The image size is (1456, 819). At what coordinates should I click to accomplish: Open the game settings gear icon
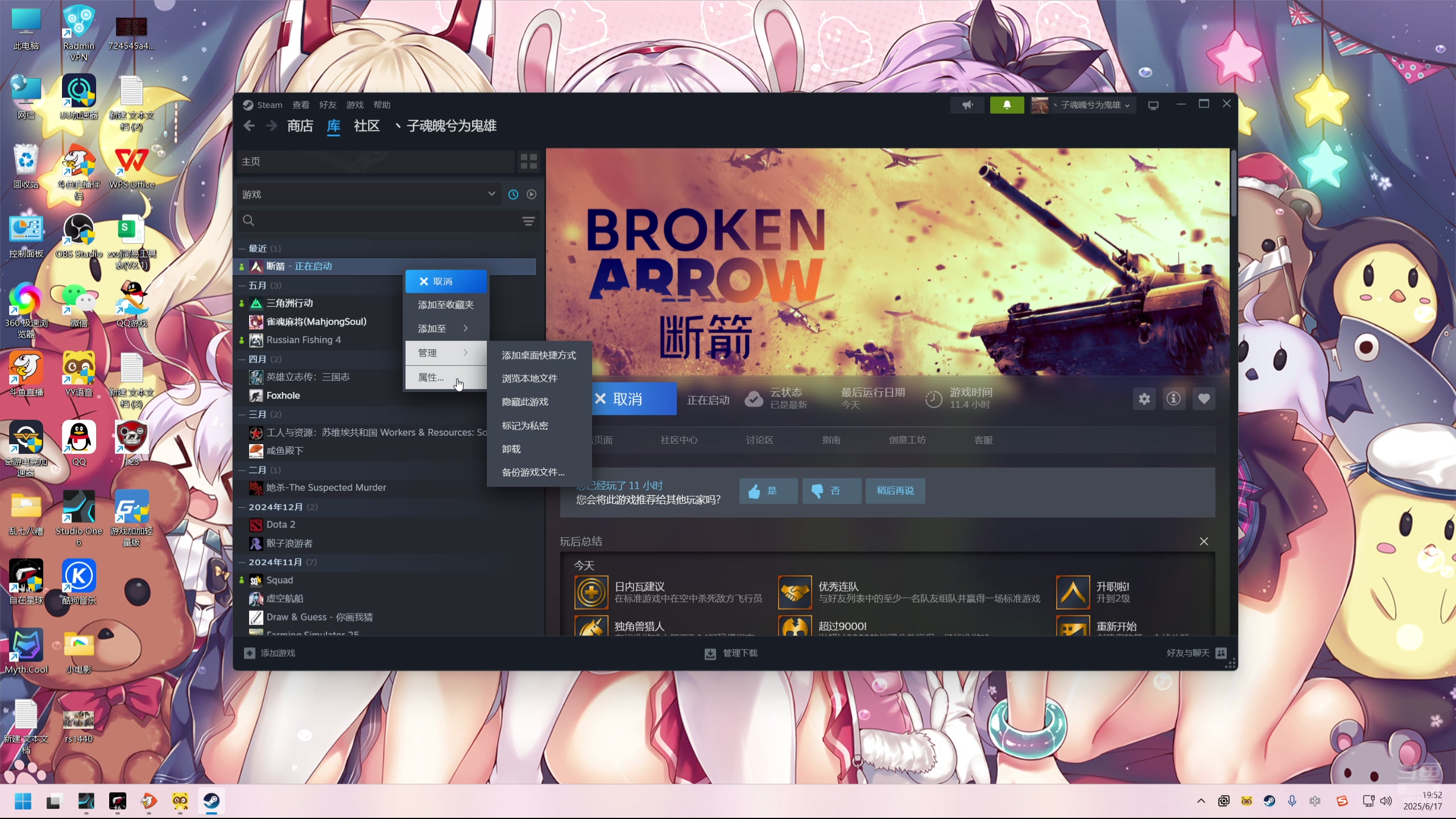click(1144, 399)
